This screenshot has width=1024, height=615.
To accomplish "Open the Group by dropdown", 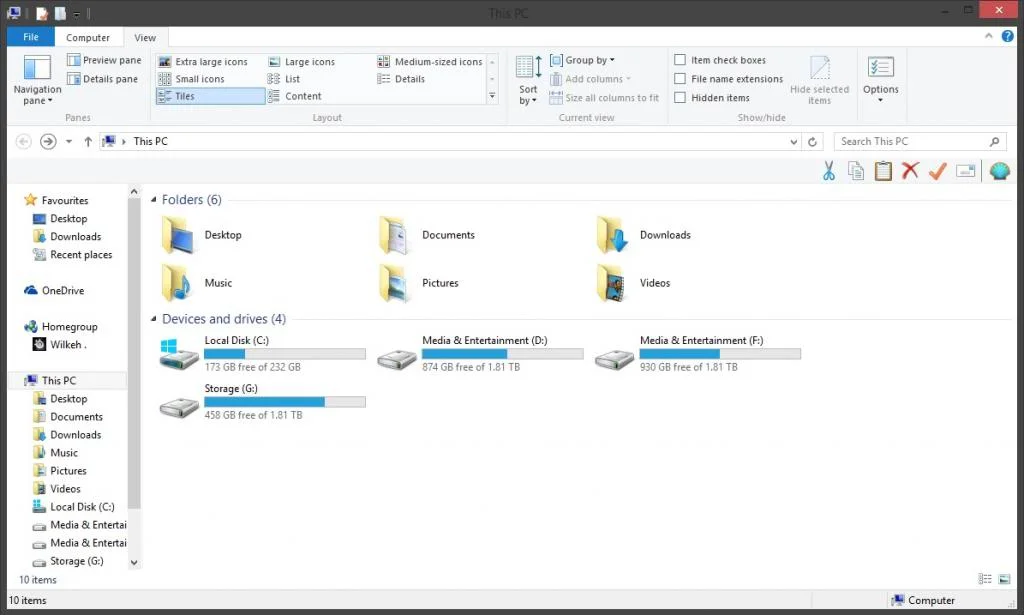I will 583,60.
